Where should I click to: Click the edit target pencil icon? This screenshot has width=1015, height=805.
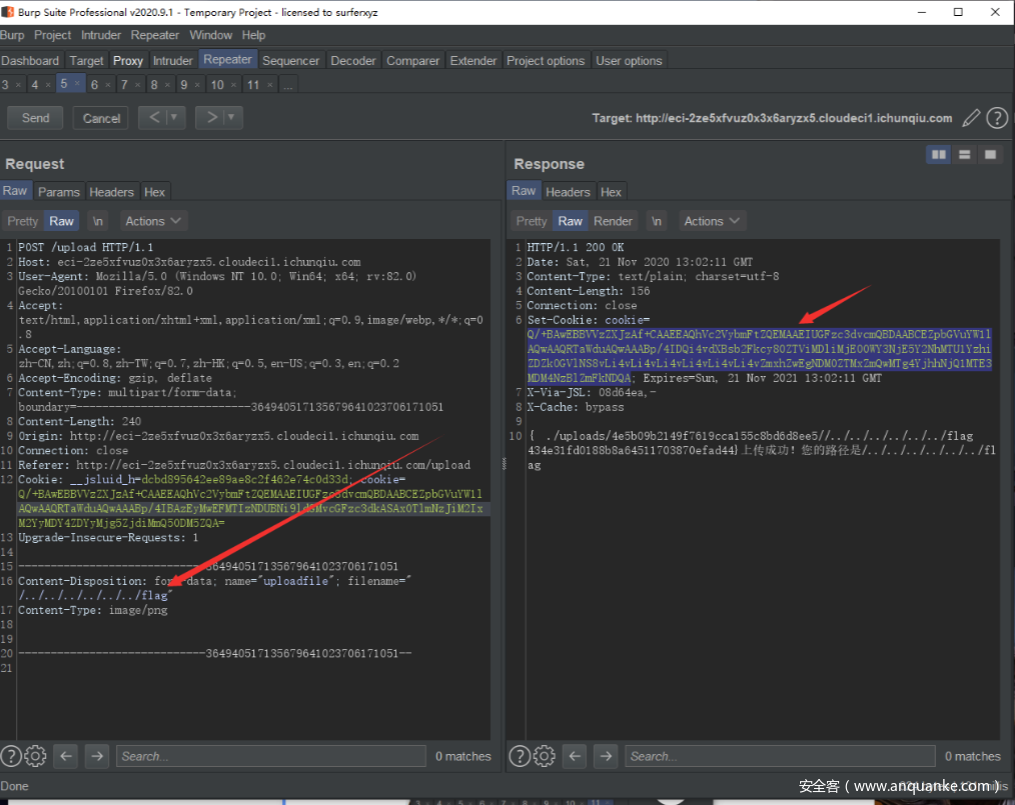tap(970, 118)
